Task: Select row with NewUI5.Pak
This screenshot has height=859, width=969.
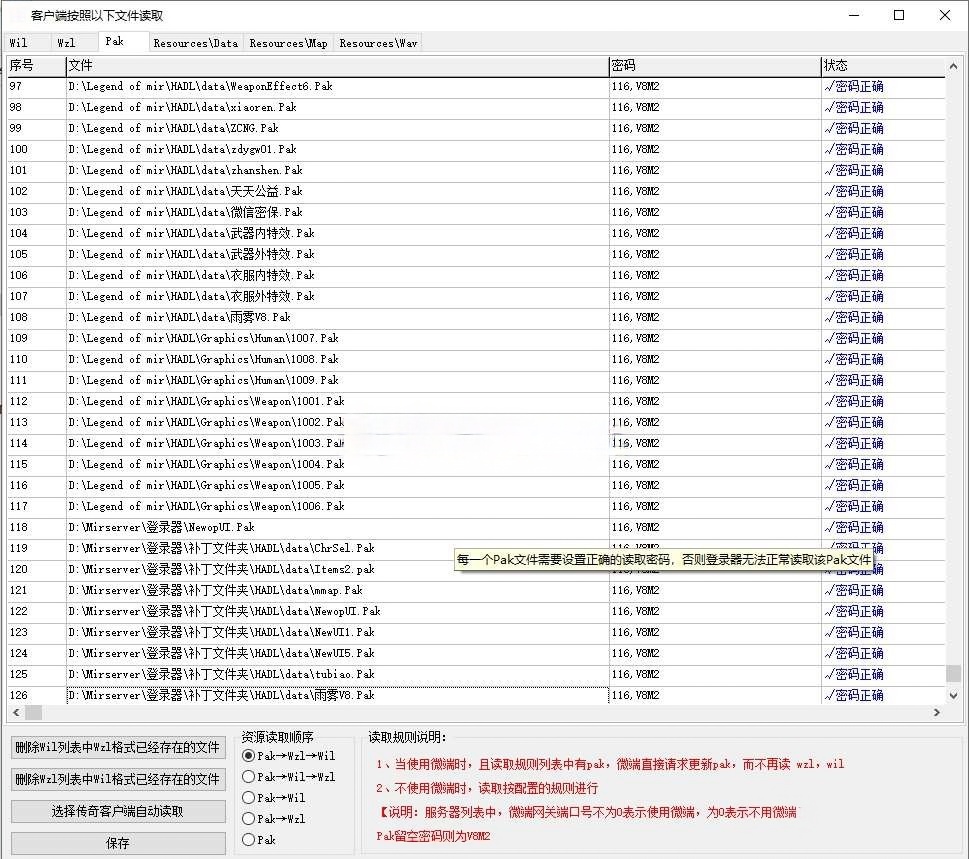Action: click(x=476, y=654)
